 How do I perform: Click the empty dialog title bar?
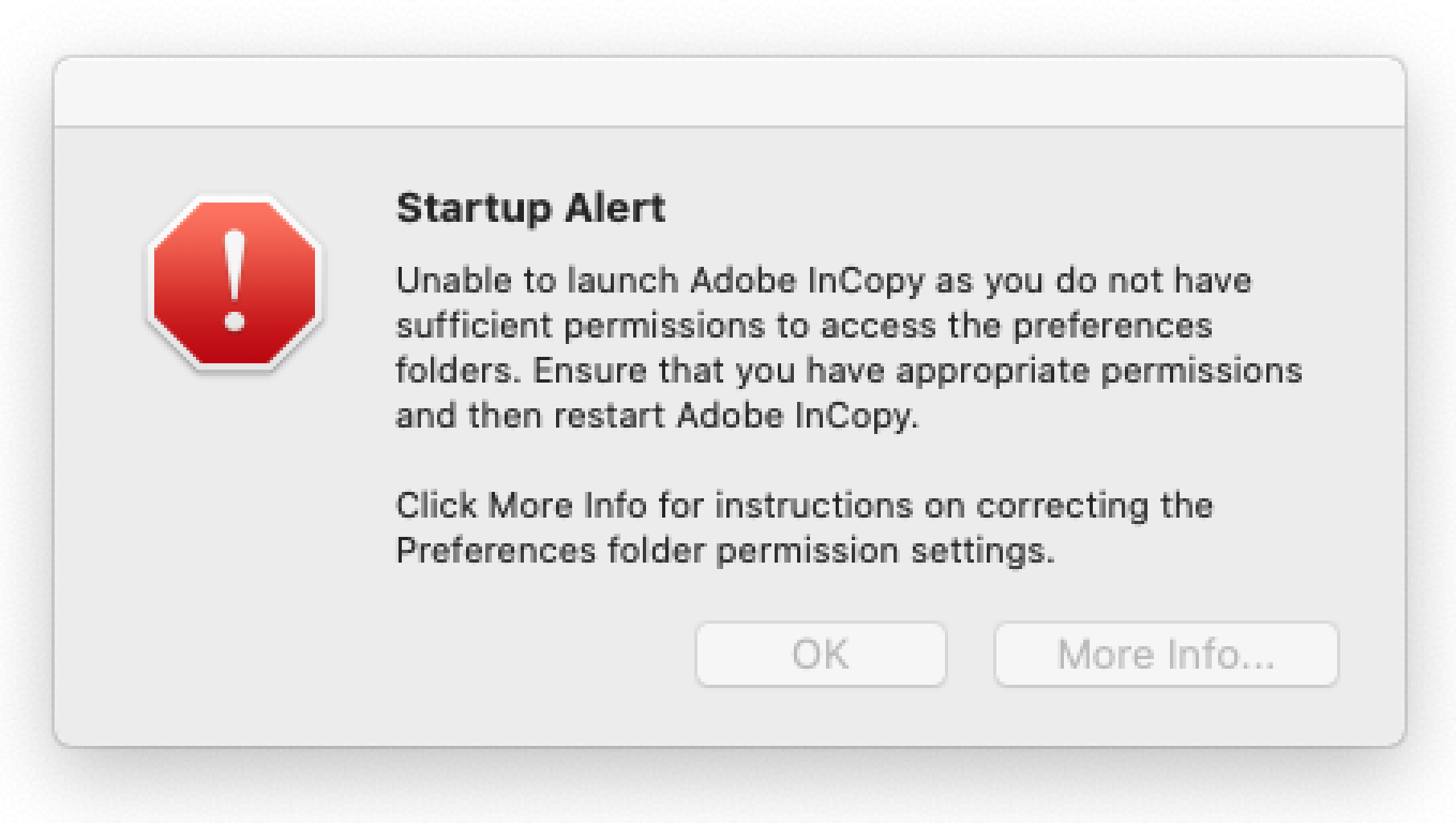click(730, 92)
